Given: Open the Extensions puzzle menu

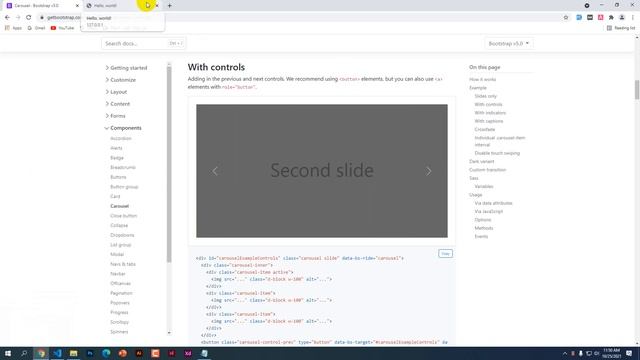Looking at the screenshot, I should pos(611,18).
